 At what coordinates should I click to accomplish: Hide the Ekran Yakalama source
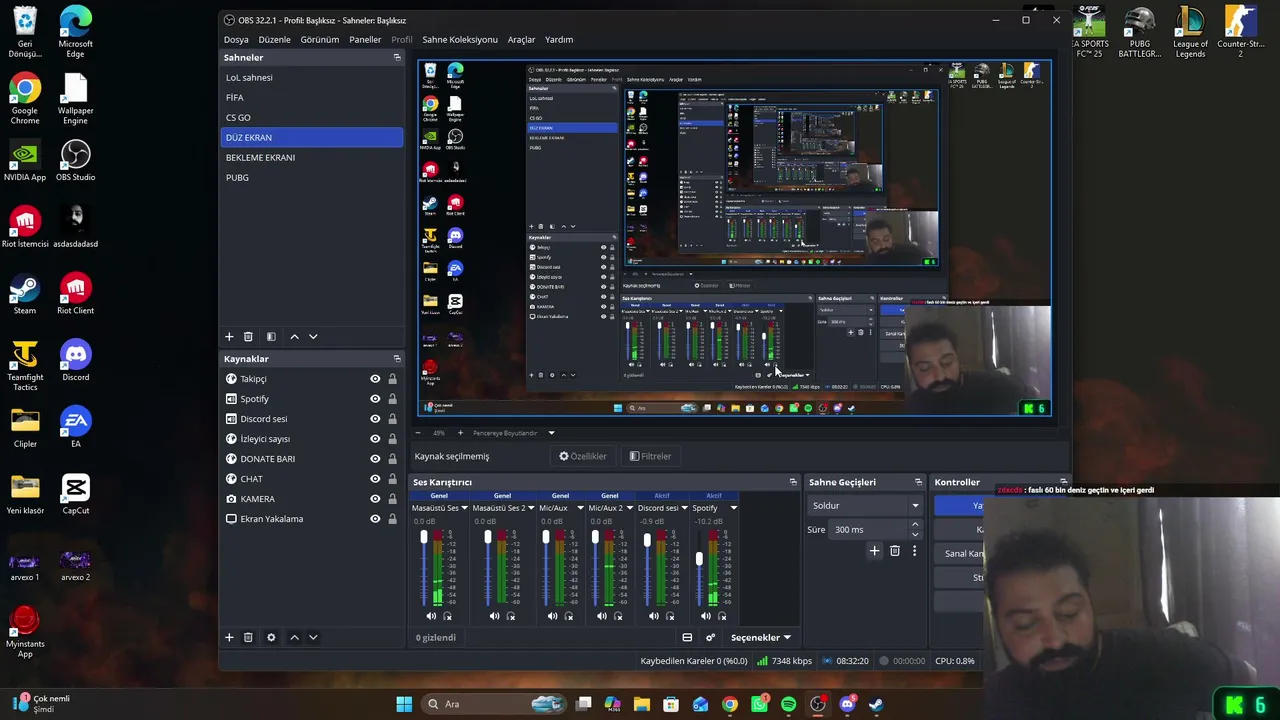375,519
